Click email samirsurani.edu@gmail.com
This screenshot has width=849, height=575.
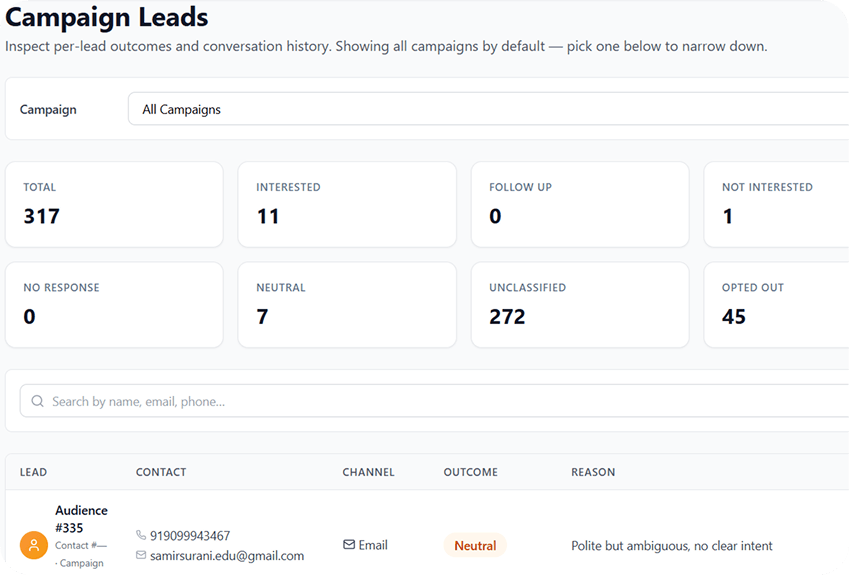pos(227,556)
